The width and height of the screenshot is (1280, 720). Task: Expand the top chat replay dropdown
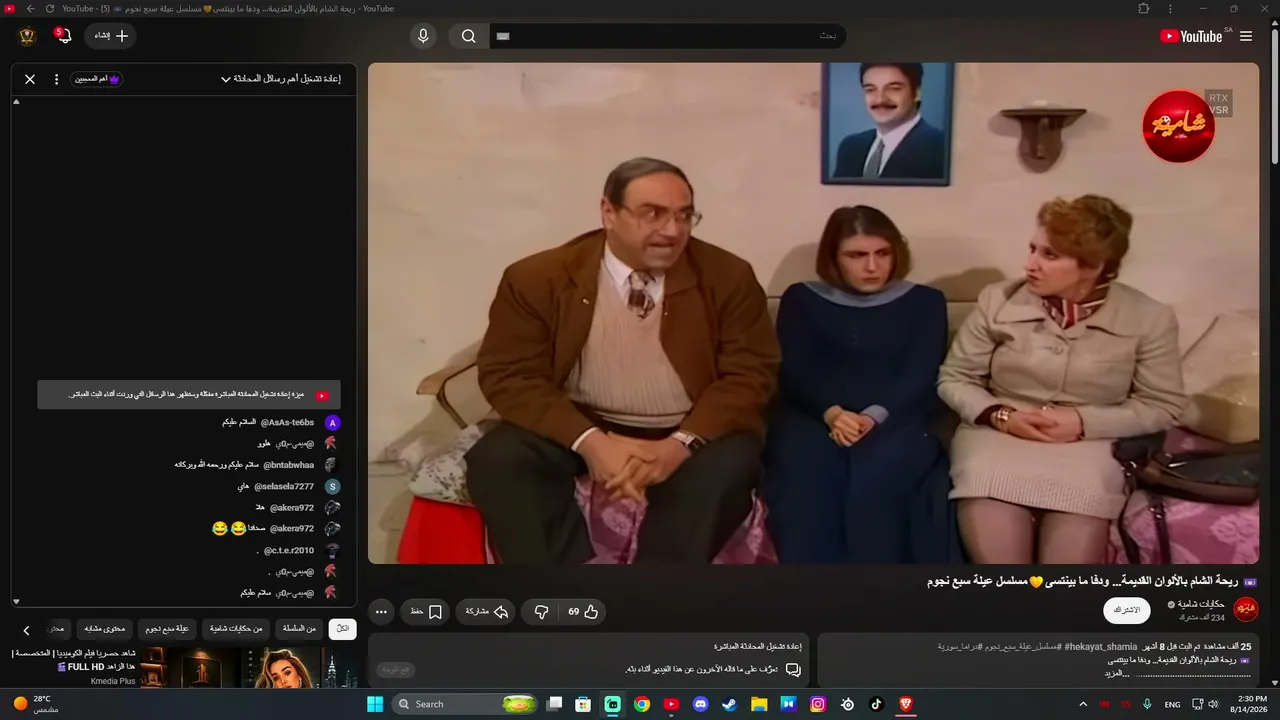coord(281,79)
